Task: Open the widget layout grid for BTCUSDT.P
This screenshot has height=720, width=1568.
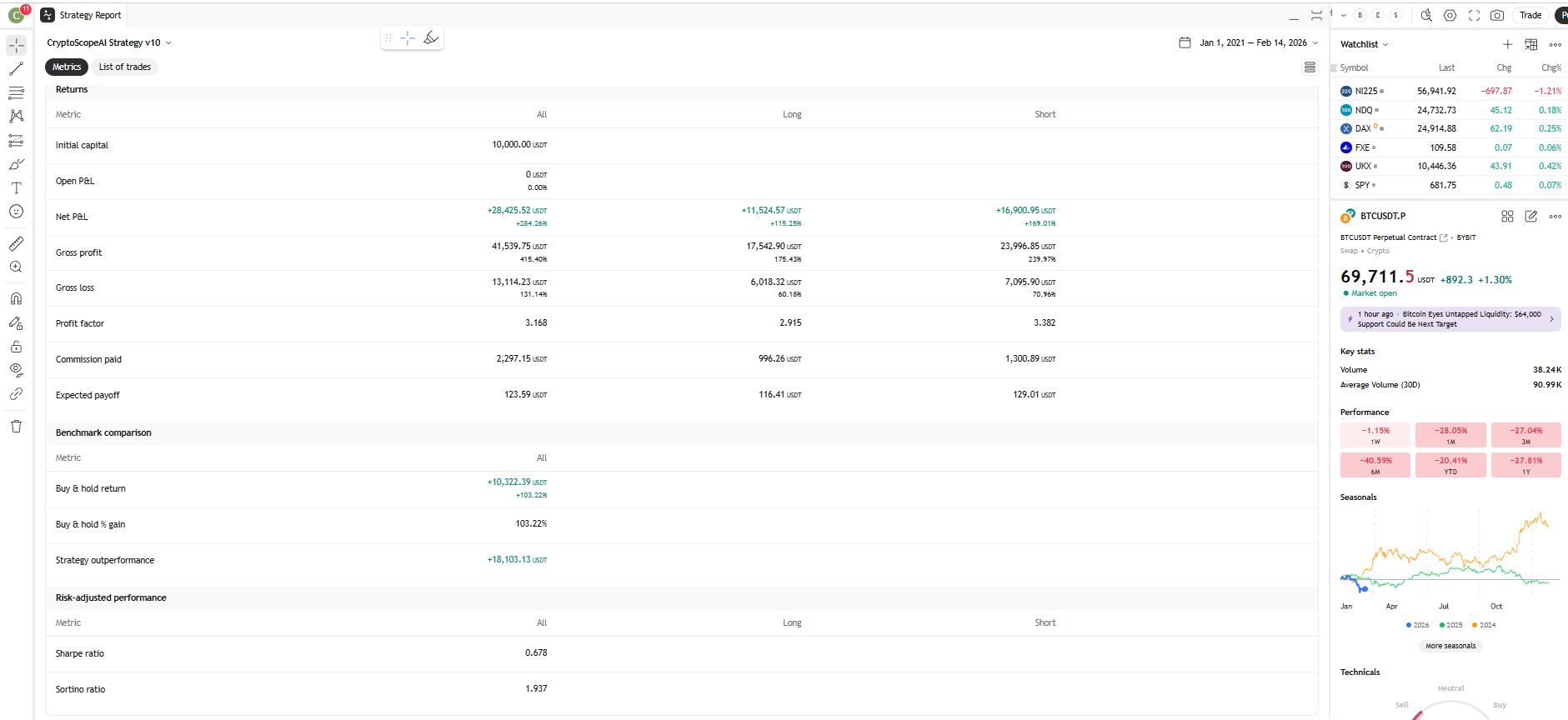Action: (1507, 216)
